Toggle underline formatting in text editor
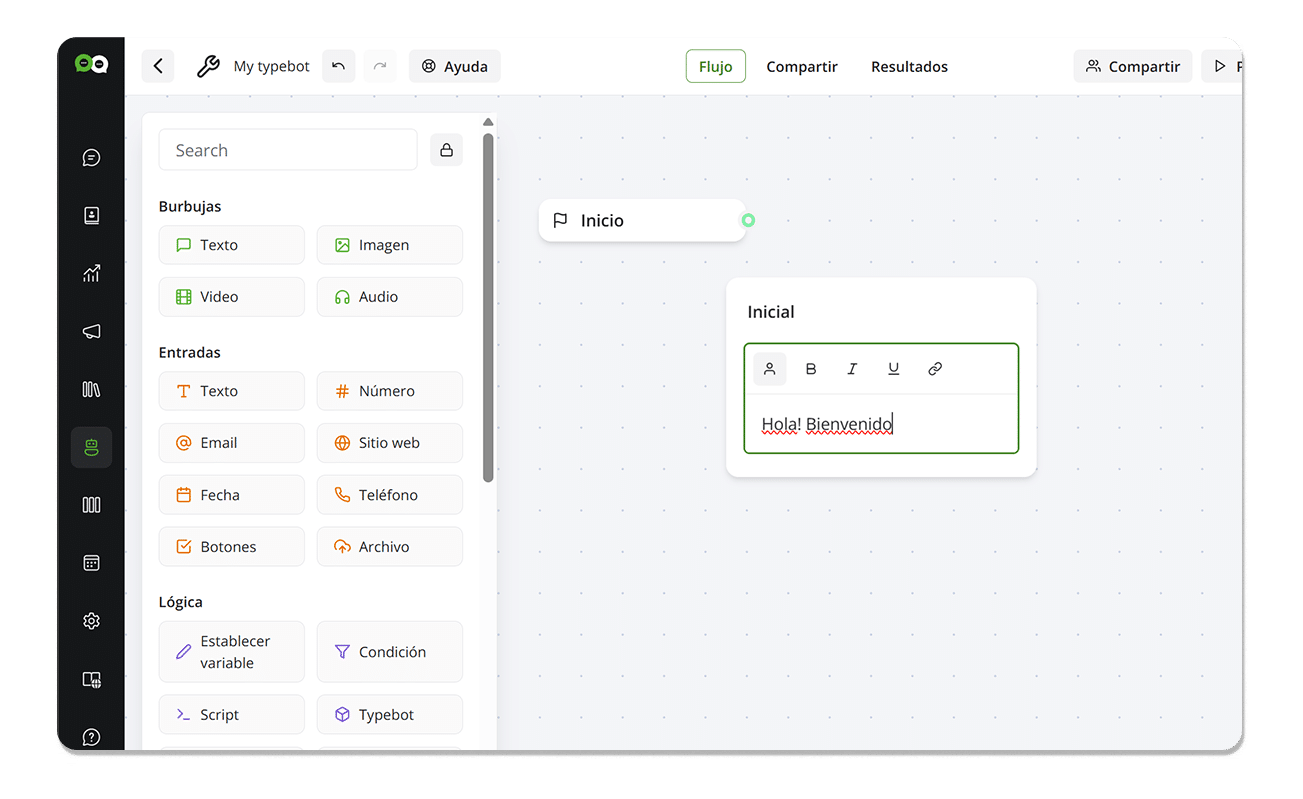 (893, 369)
